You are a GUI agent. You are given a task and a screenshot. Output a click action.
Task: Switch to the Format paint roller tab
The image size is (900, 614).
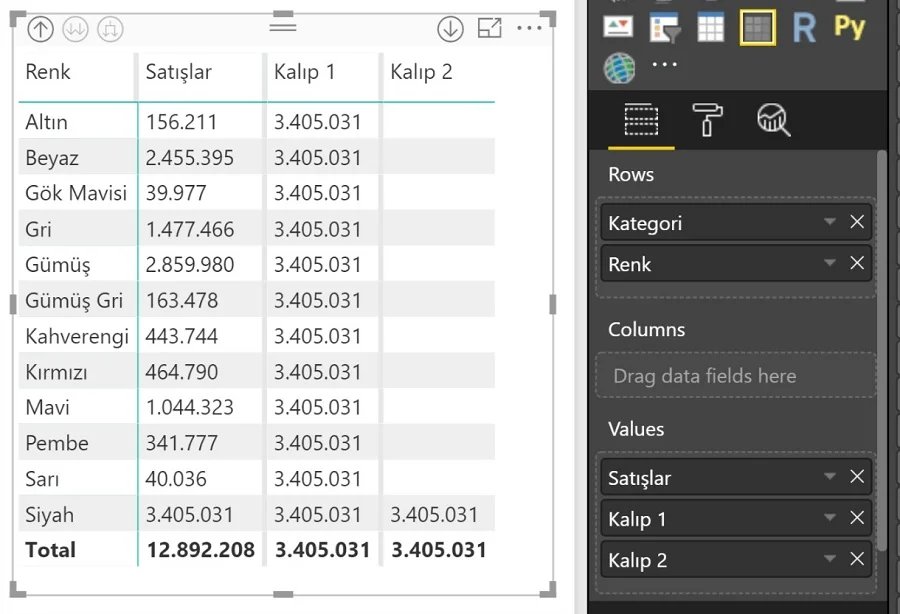(x=707, y=120)
